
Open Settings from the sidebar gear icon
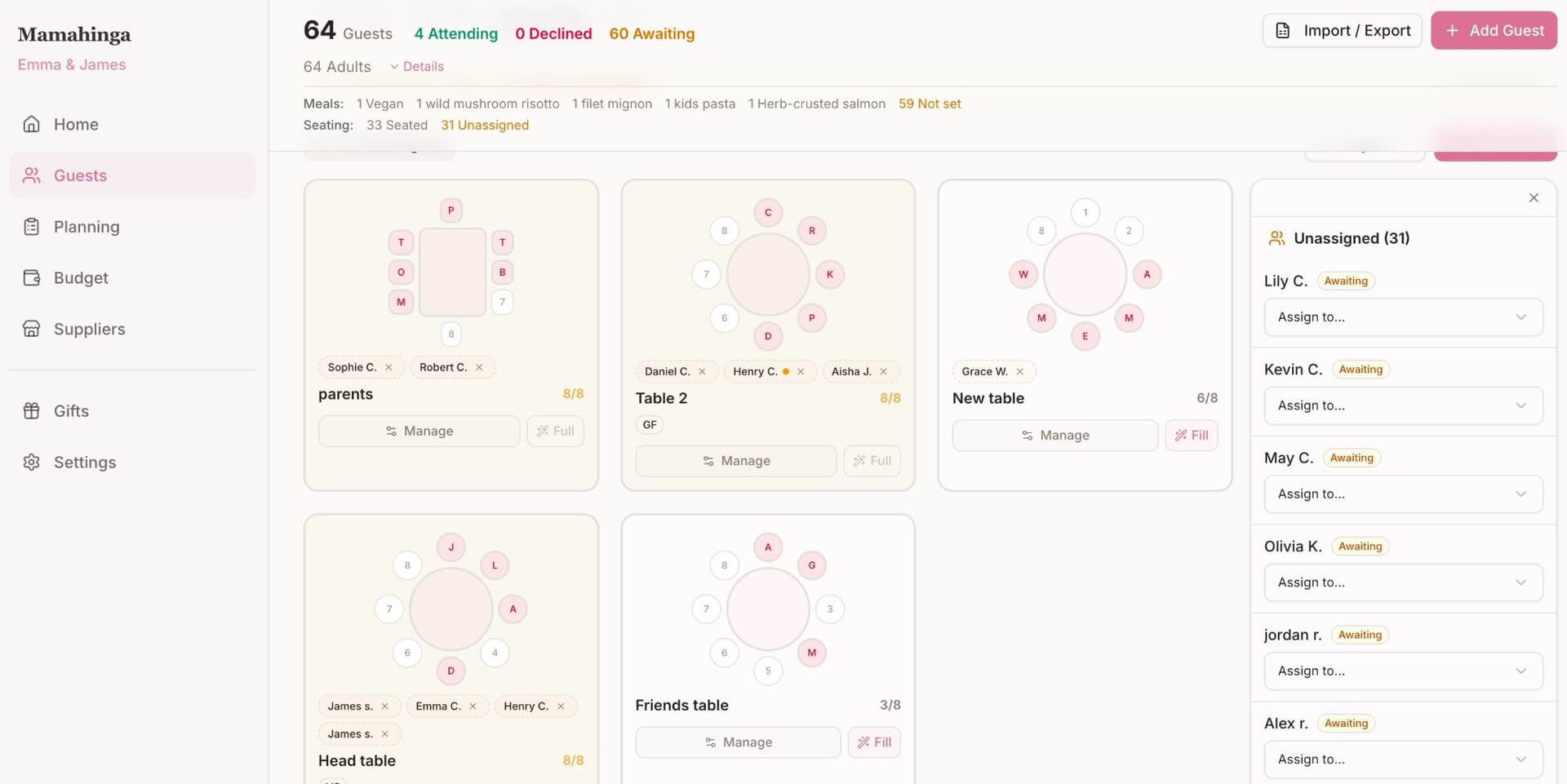click(31, 462)
